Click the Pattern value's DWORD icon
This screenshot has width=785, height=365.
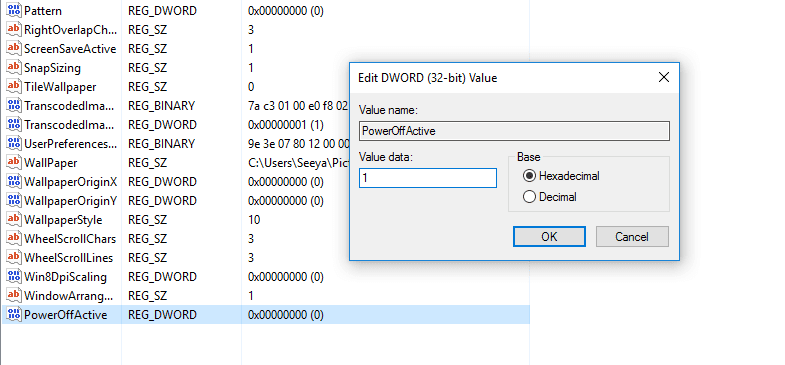(x=14, y=11)
